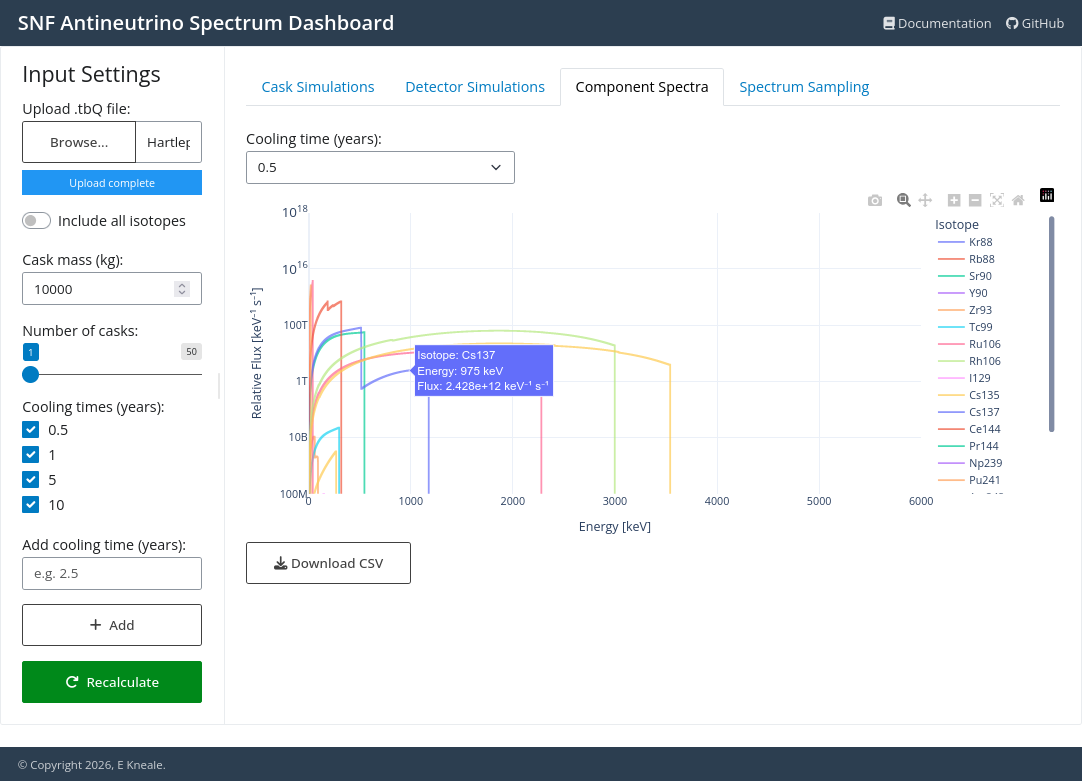Switch to the Detector Simulations tab
Screen dimensions: 1082x781
tap(475, 87)
